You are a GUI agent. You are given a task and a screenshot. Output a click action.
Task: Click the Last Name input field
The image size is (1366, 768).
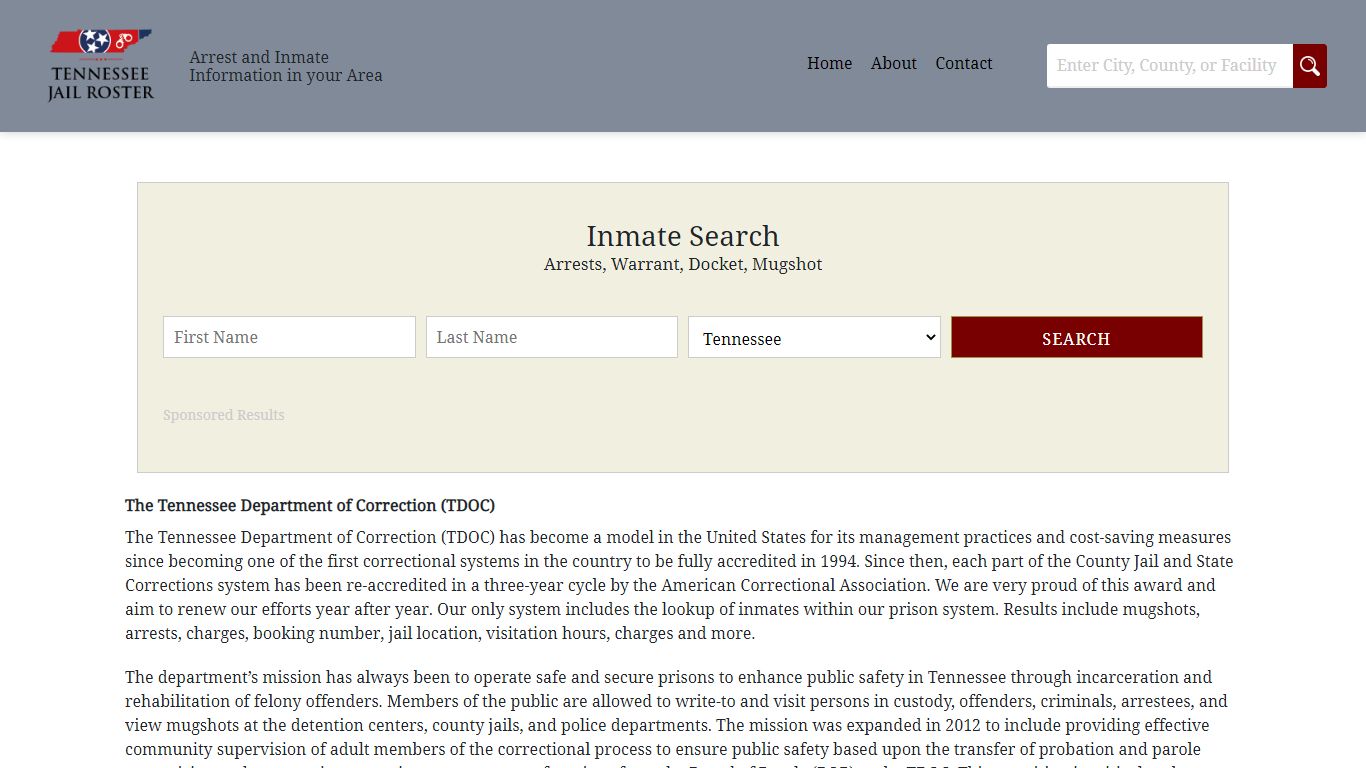(552, 337)
